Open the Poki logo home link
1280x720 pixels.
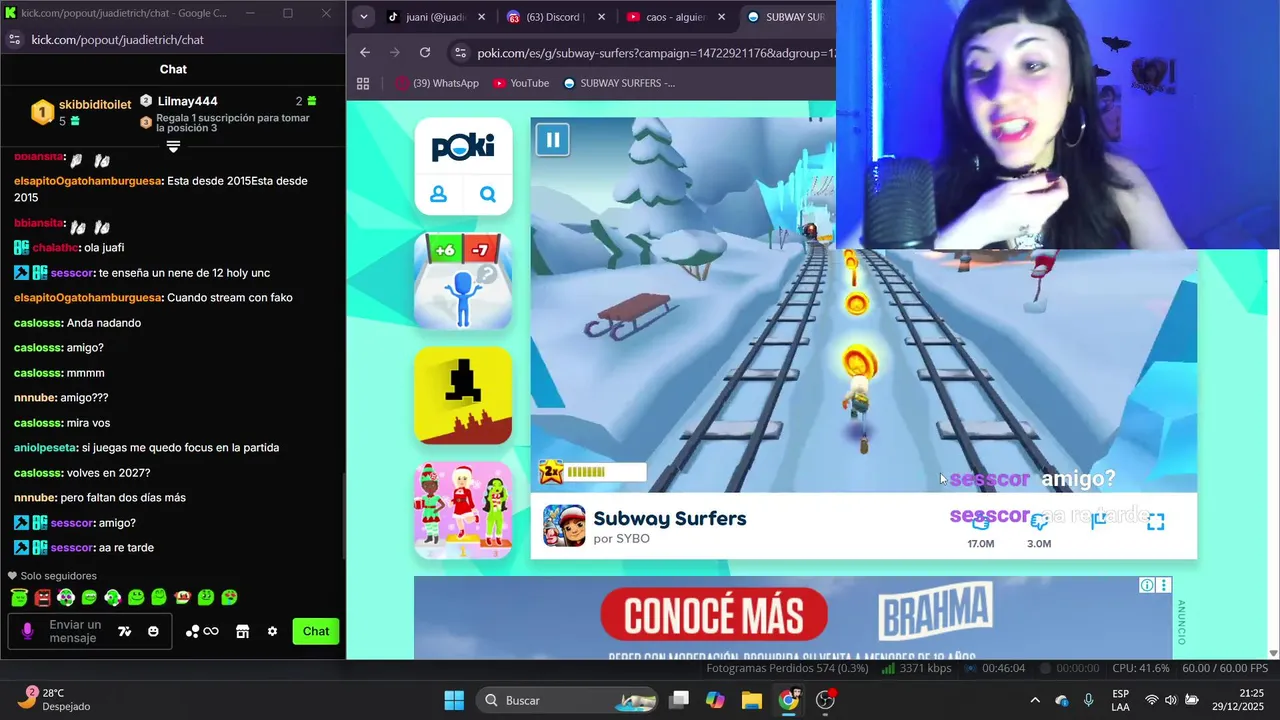[463, 147]
